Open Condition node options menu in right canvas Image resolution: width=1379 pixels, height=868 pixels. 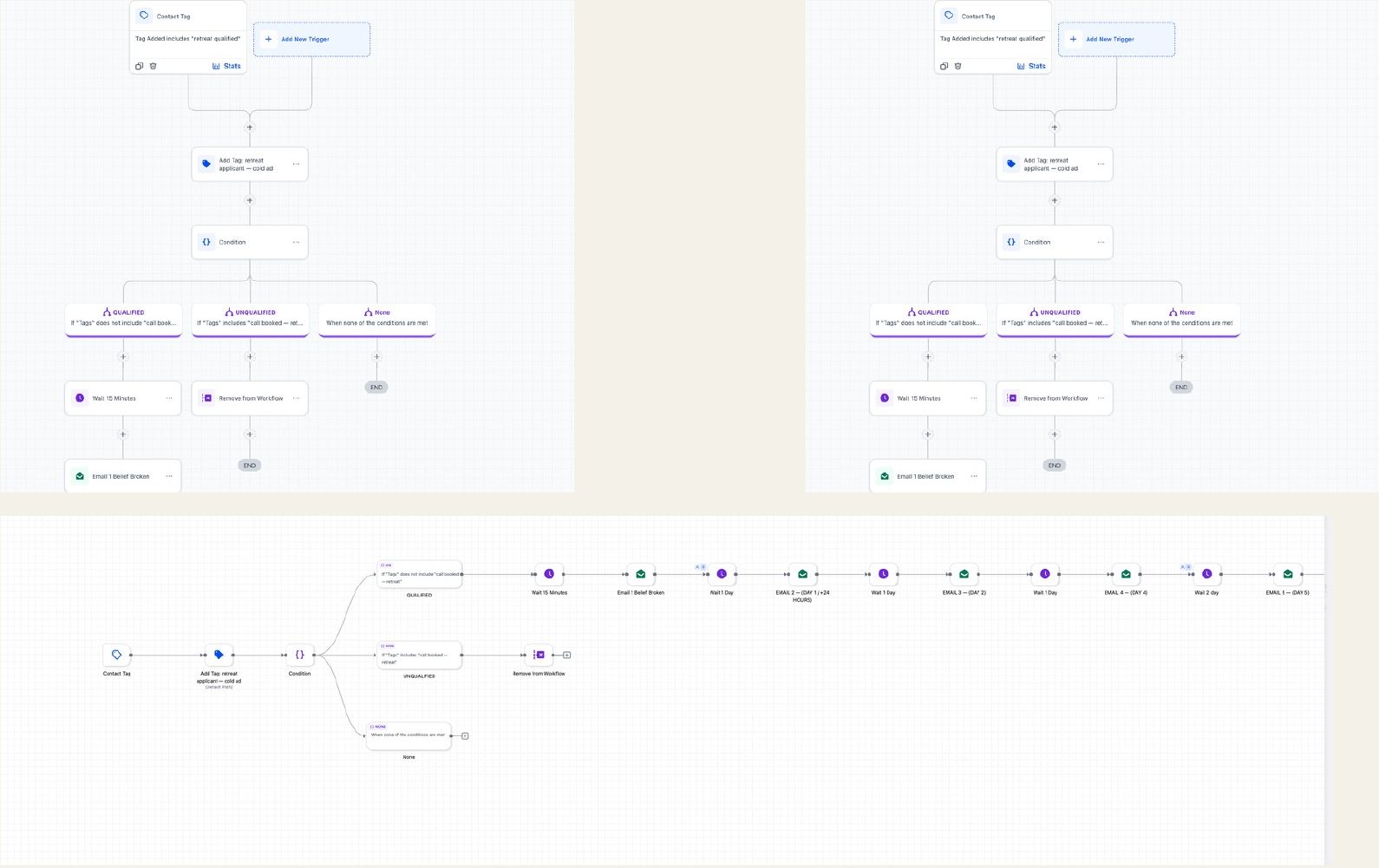(1101, 242)
